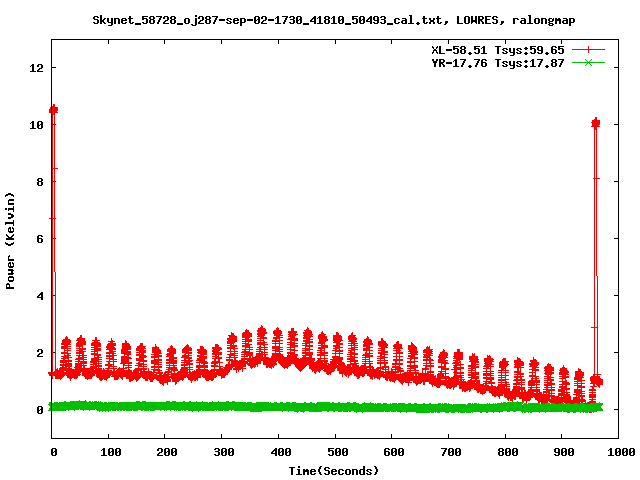Click the green line sample in legend
Viewport: 640px width, 480px height.
(x=588, y=63)
